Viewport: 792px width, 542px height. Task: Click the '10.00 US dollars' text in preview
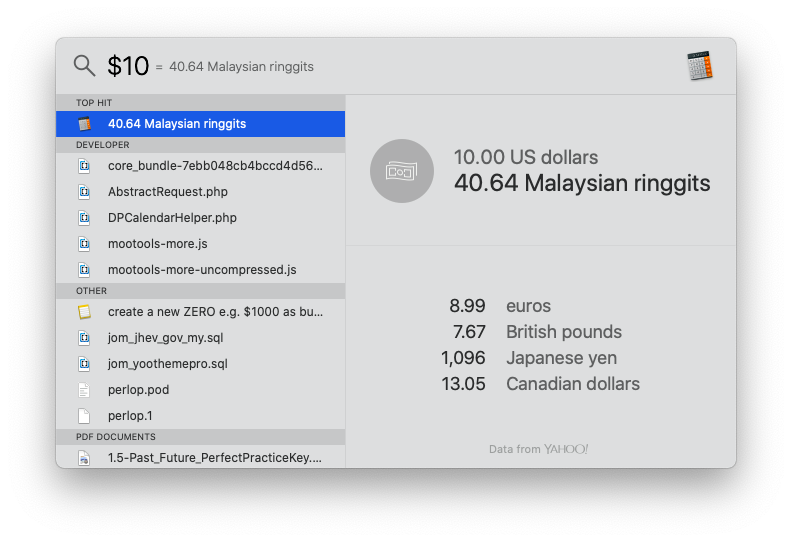[526, 157]
